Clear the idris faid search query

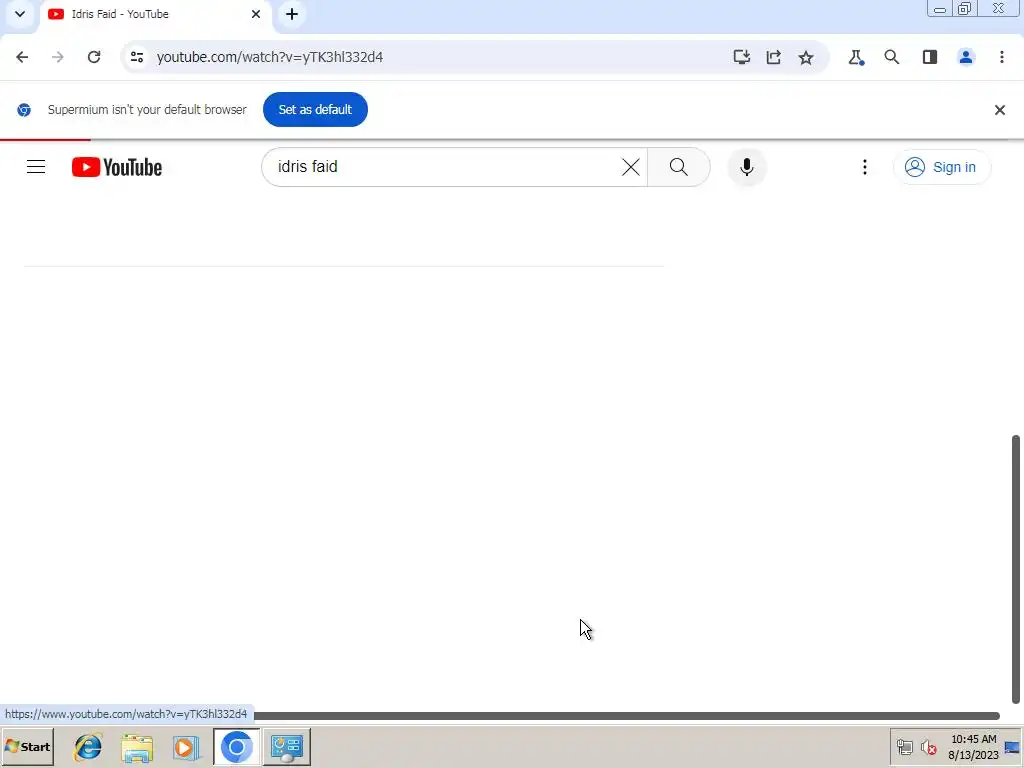point(631,167)
